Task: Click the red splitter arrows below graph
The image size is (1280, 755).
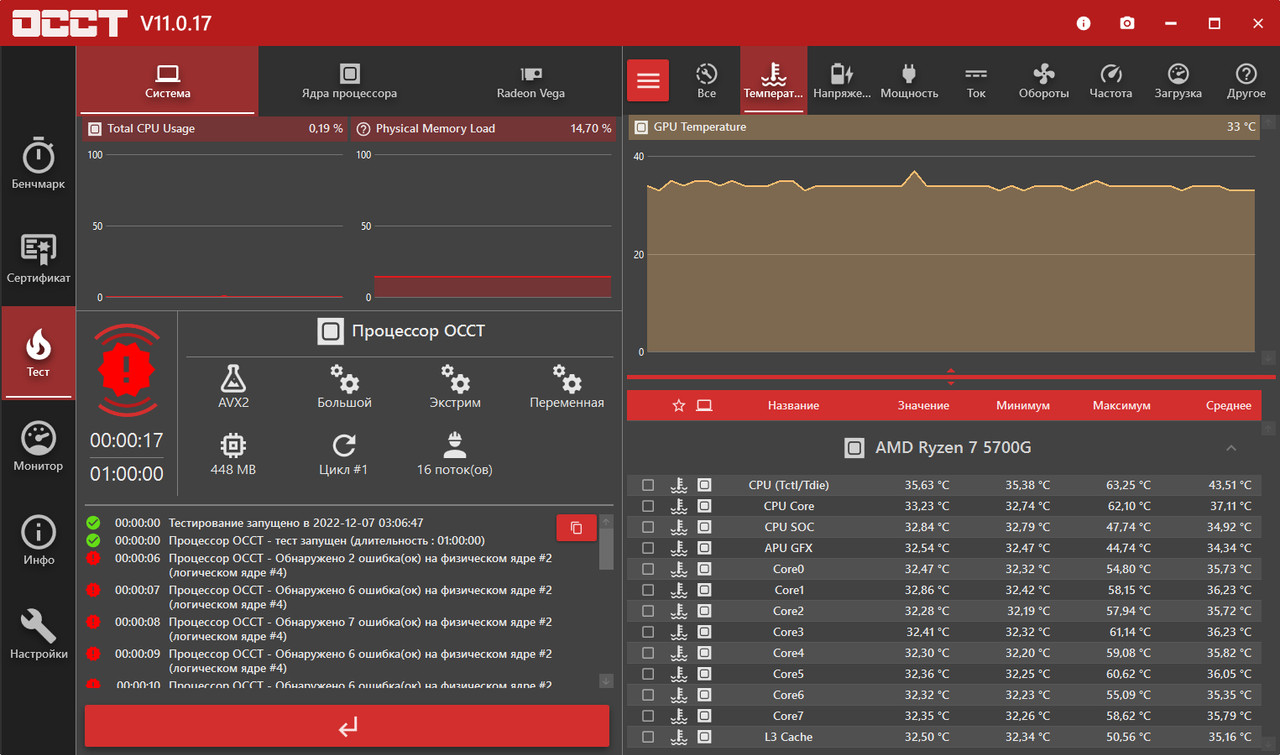Action: tap(950, 377)
